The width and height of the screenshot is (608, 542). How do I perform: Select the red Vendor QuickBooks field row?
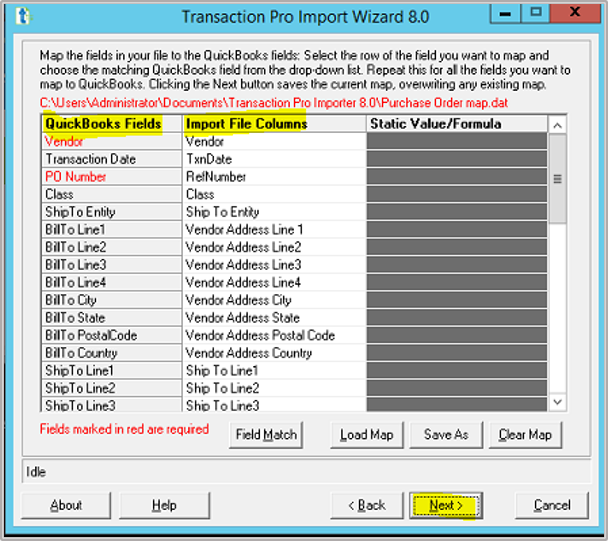click(111, 142)
